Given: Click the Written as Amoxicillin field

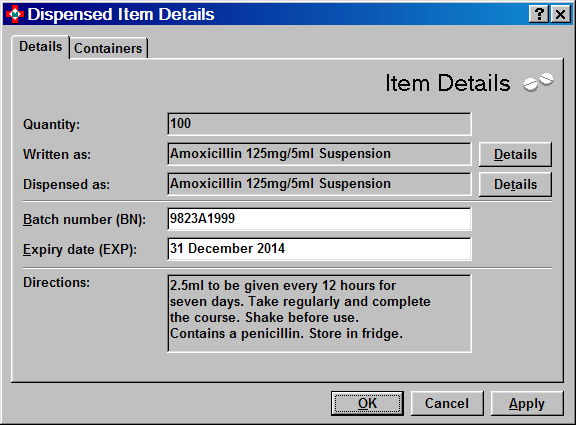Looking at the screenshot, I should click(x=319, y=154).
